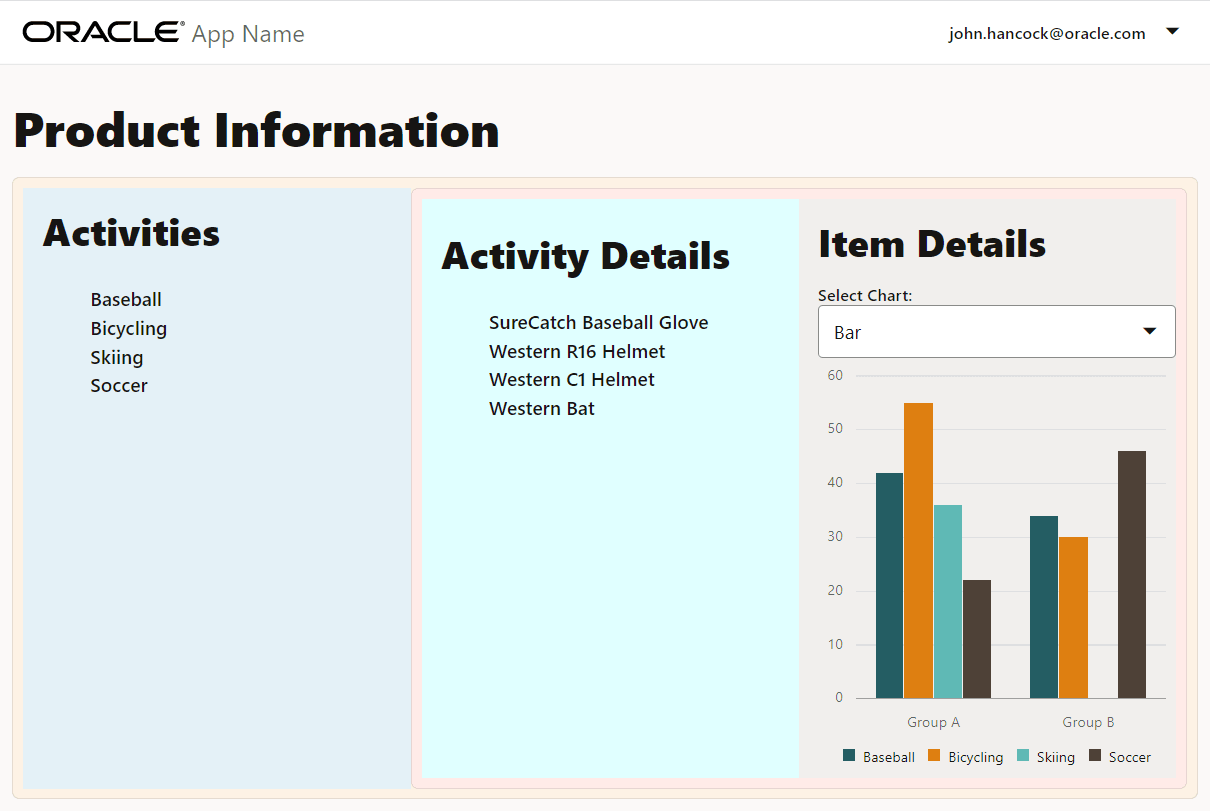1210x811 pixels.
Task: Click Baseball legend swatch
Action: pos(850,756)
